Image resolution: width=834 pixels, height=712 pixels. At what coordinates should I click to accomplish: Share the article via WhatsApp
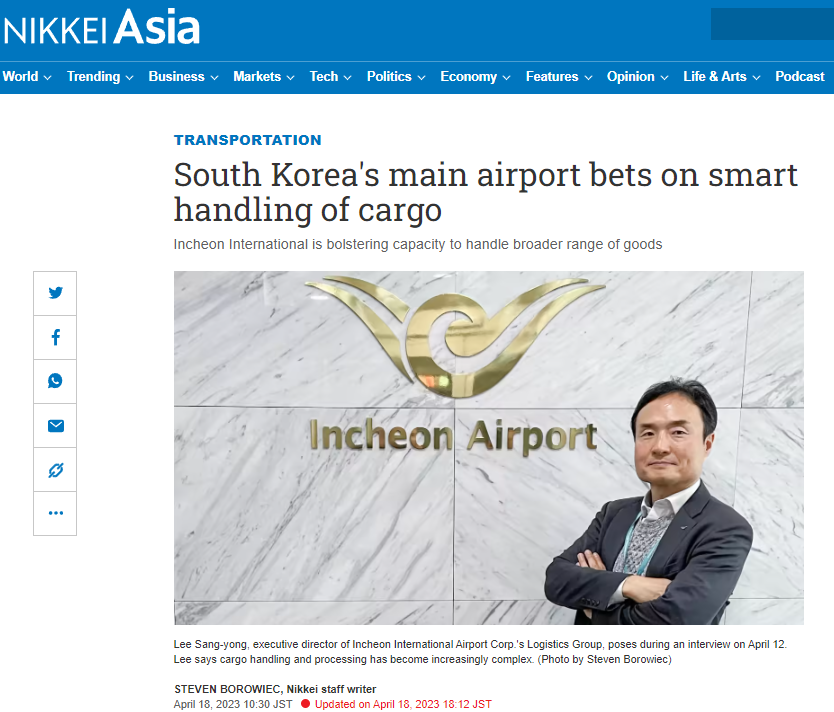coord(55,381)
